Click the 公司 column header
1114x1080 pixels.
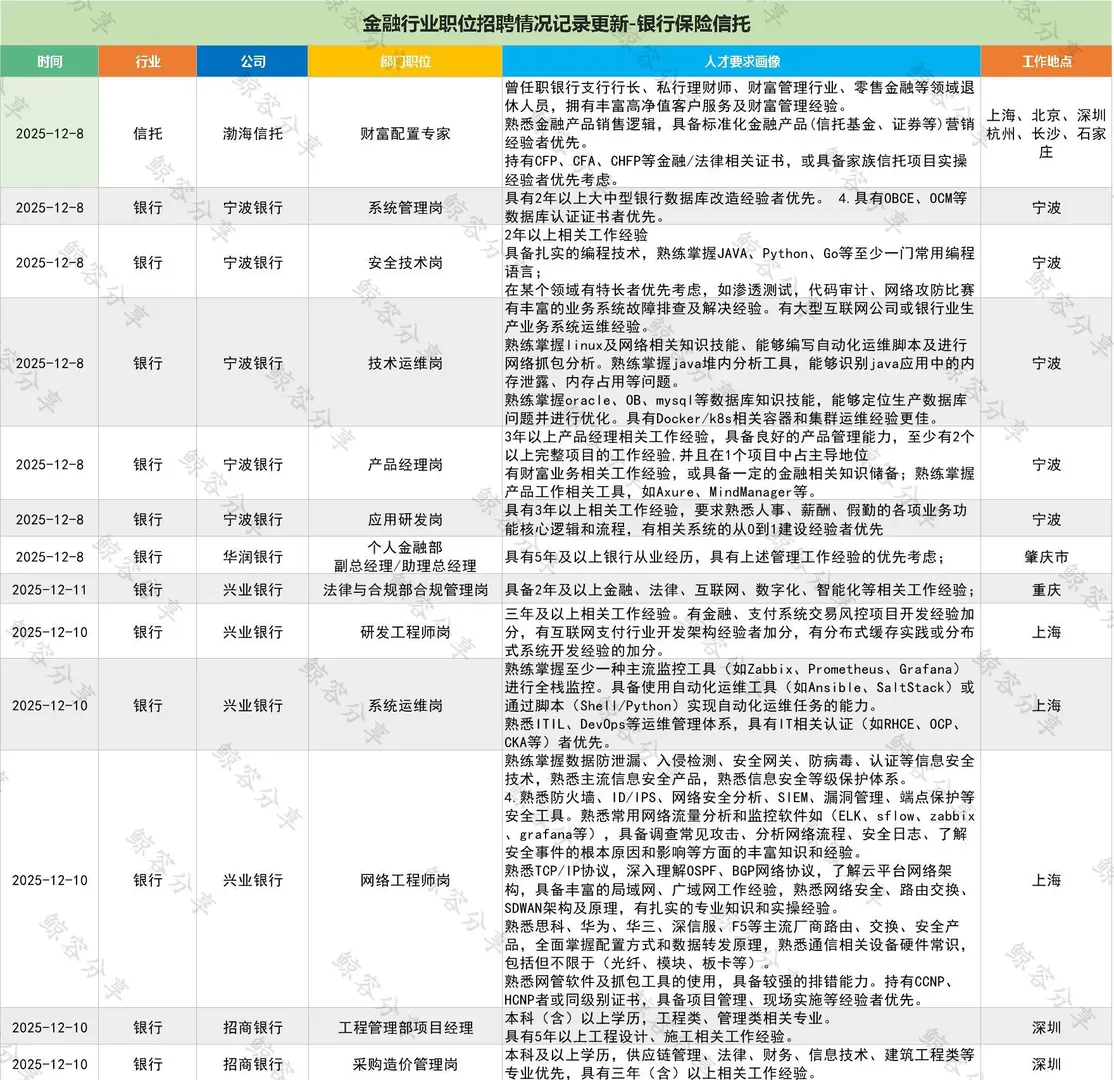tap(253, 61)
